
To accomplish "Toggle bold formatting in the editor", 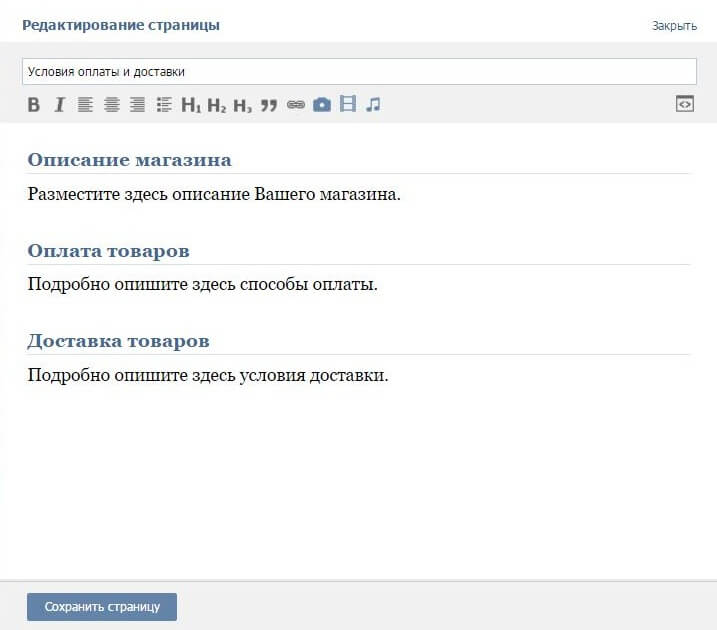I will pyautogui.click(x=33, y=105).
